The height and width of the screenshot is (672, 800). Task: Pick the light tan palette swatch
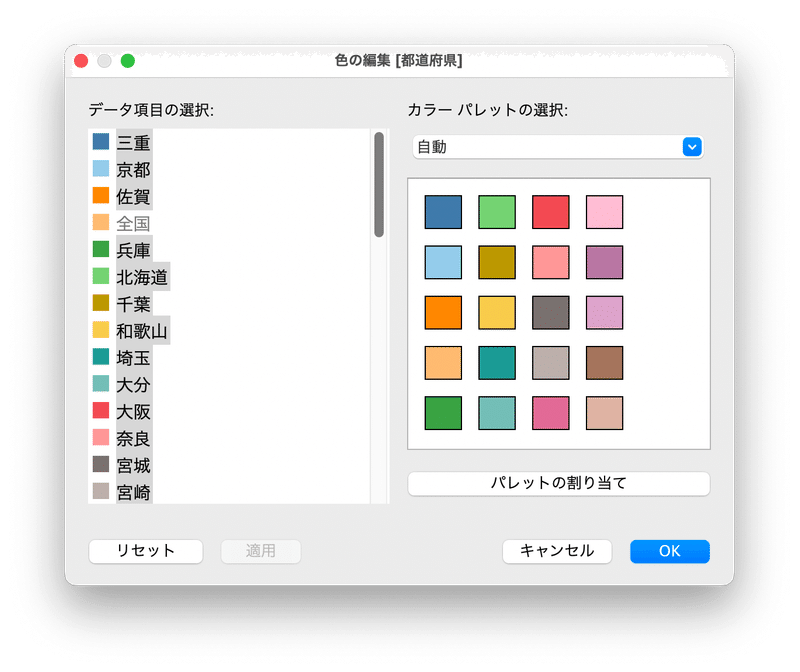605,413
